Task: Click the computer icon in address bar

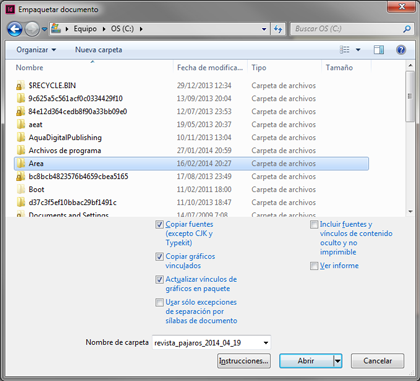Action: 56,29
